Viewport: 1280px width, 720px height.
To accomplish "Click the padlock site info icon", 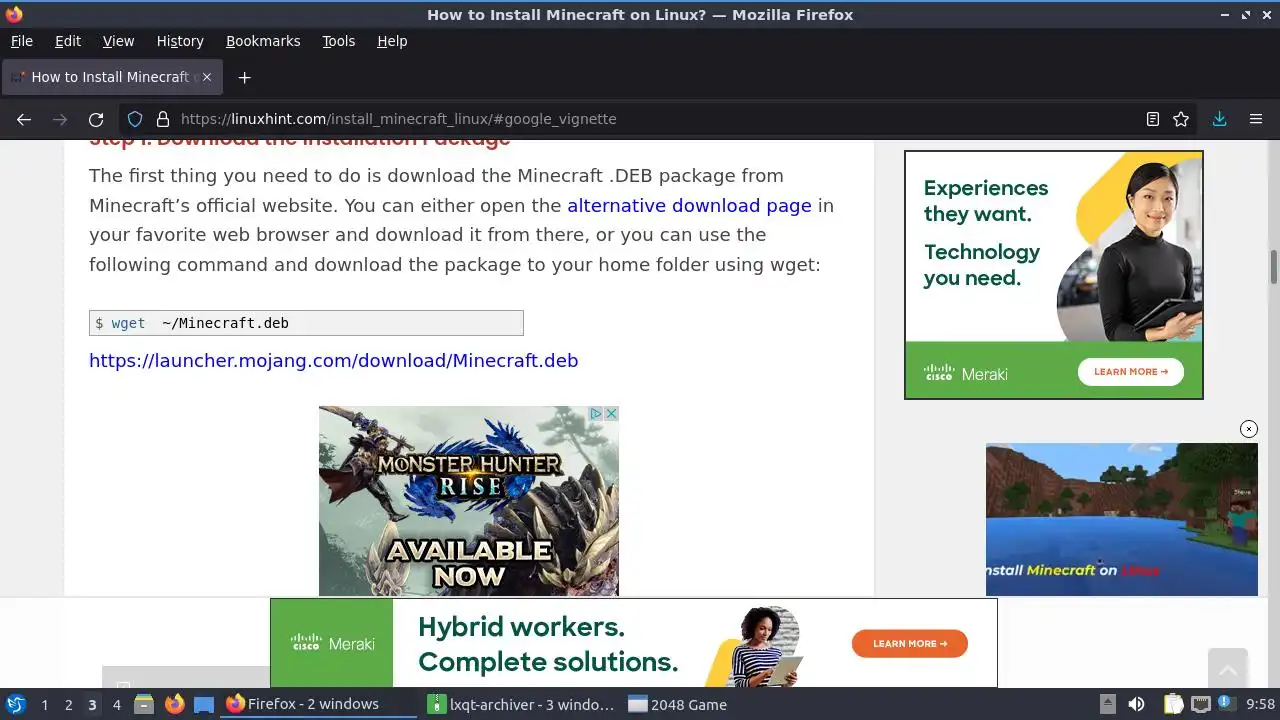I will pyautogui.click(x=163, y=119).
